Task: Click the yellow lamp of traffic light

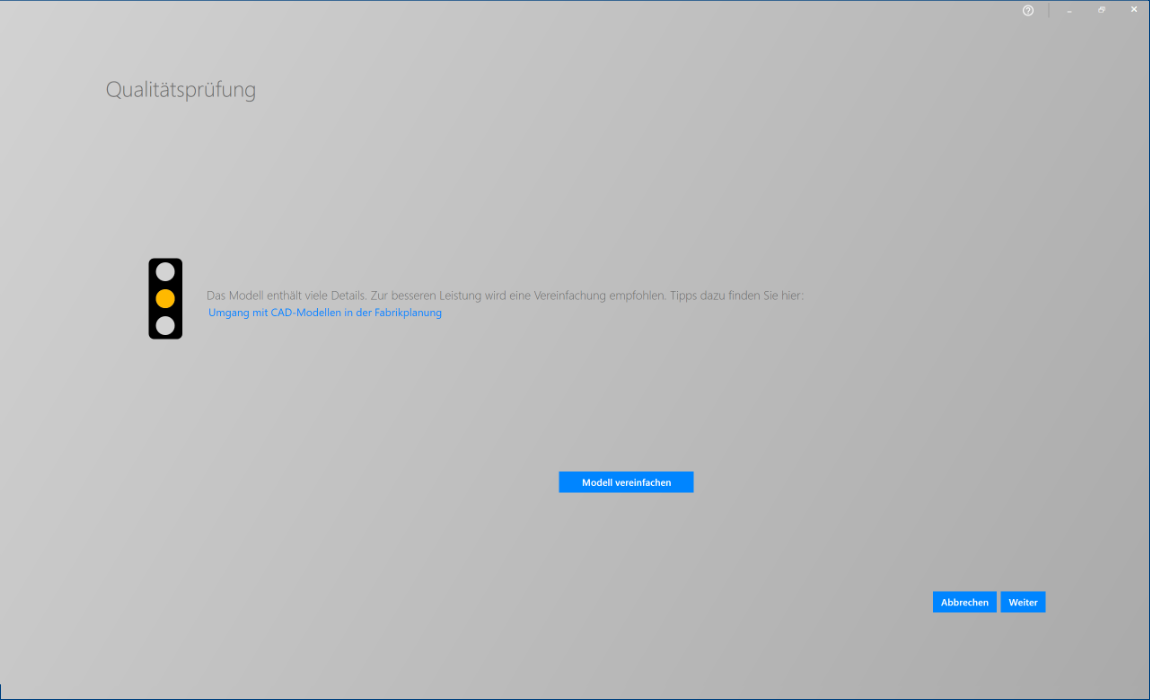Action: point(165,299)
